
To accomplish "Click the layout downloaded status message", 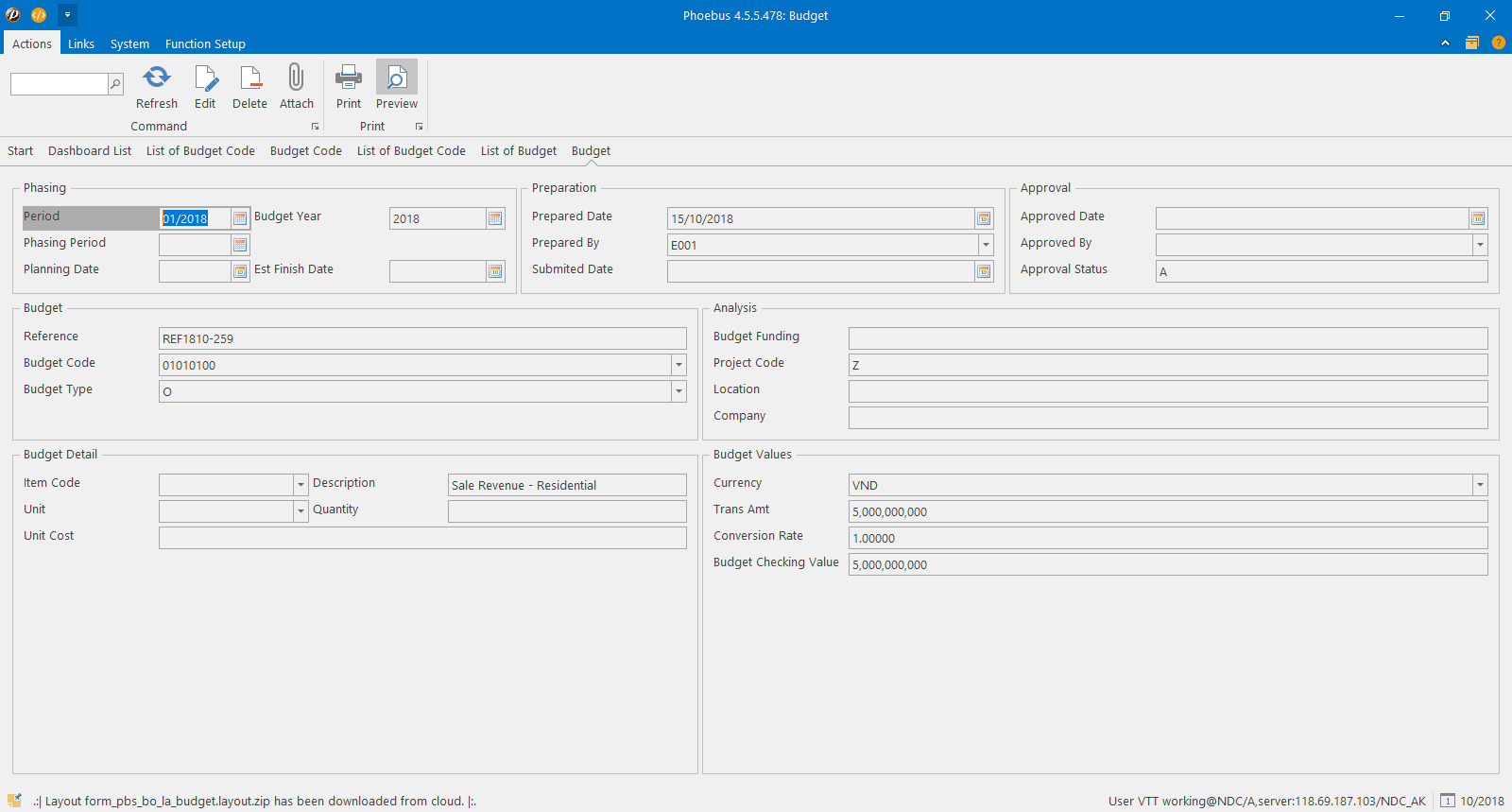I will (x=255, y=801).
